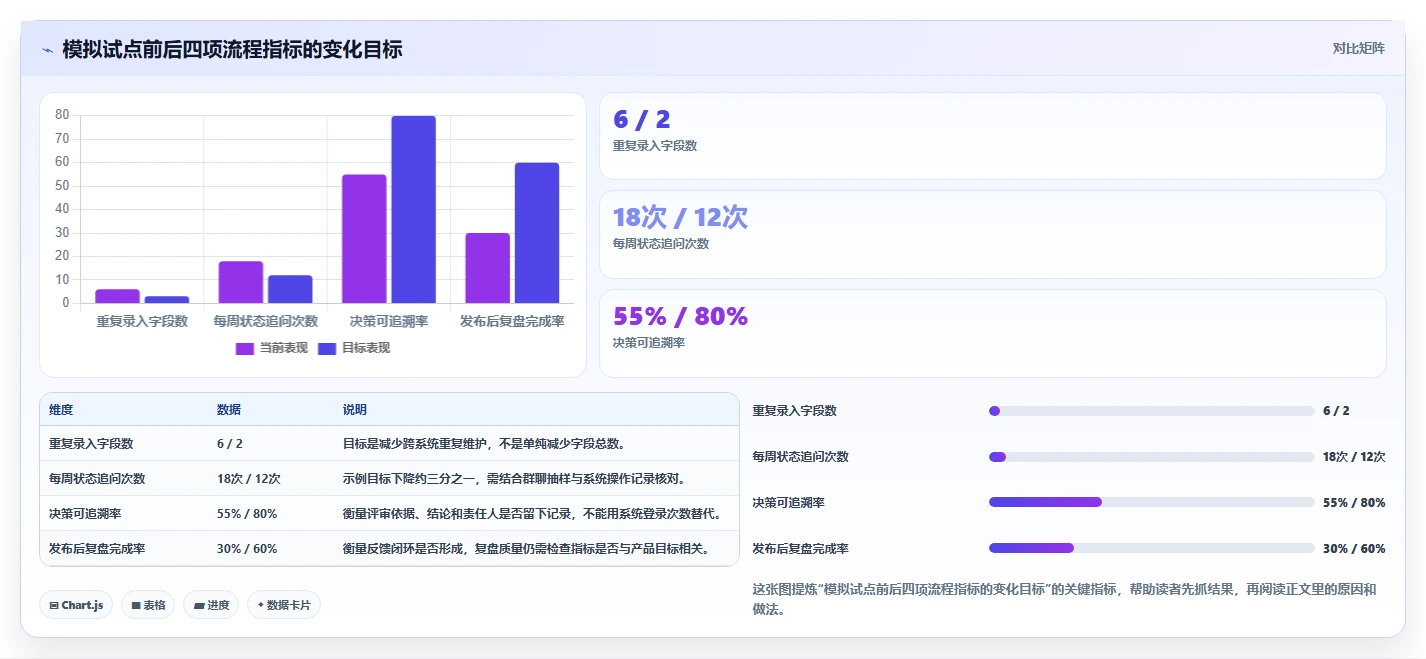Click the 目标表现 bar for 每周状态追问次数
The image size is (1426, 659).
pos(290,289)
